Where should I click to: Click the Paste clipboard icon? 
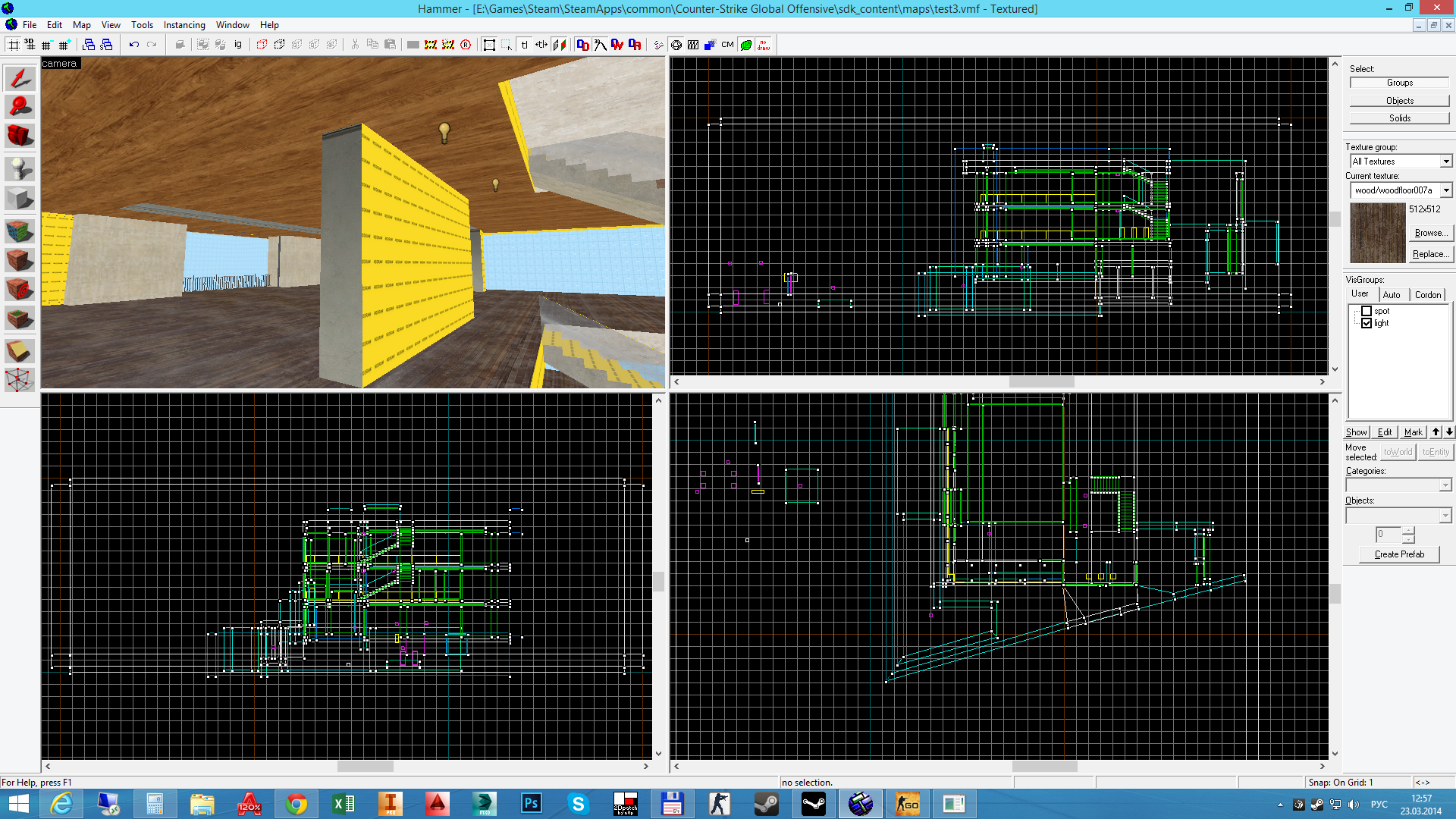pos(390,45)
